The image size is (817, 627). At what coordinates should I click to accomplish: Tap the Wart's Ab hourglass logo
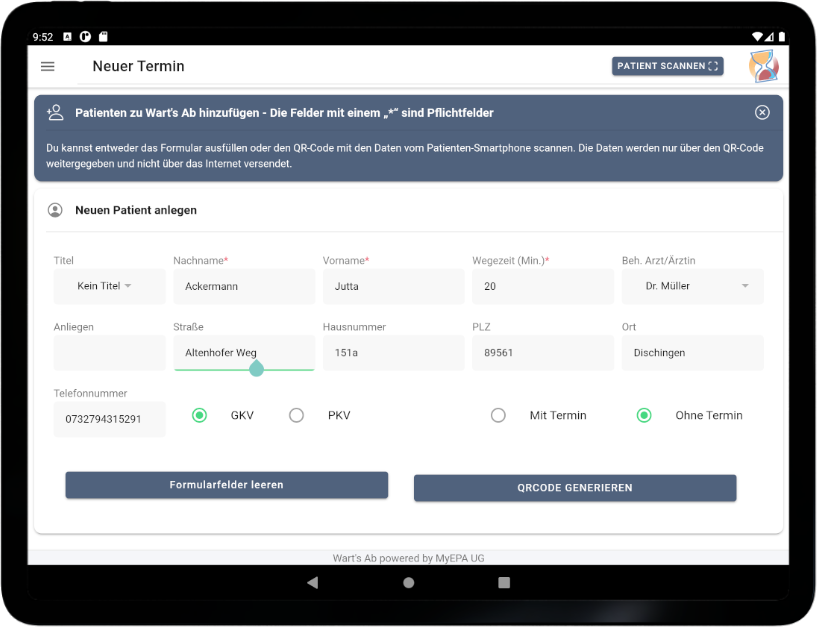pos(763,66)
